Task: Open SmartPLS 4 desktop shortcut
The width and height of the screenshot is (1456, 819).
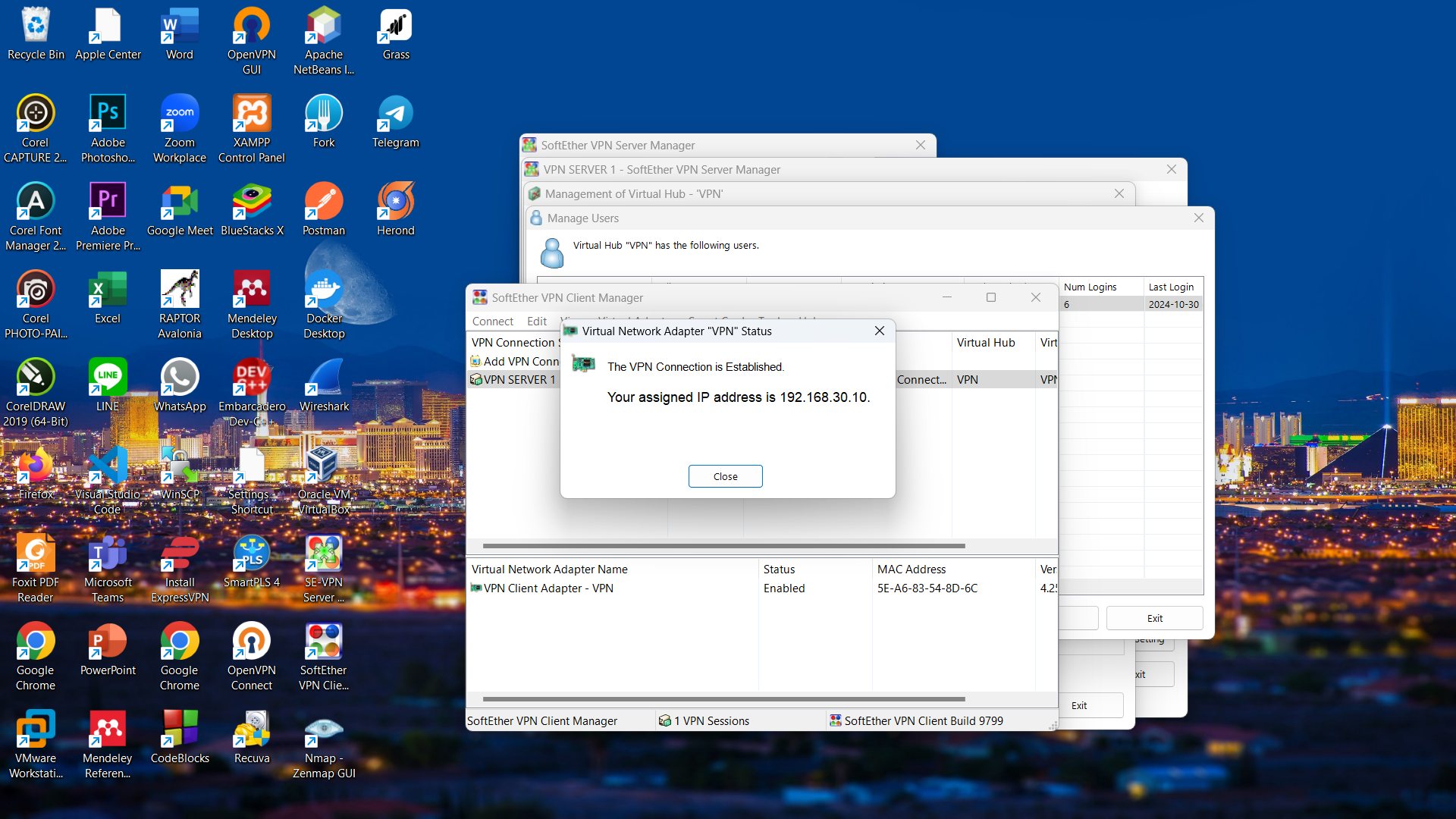Action: pos(252,562)
